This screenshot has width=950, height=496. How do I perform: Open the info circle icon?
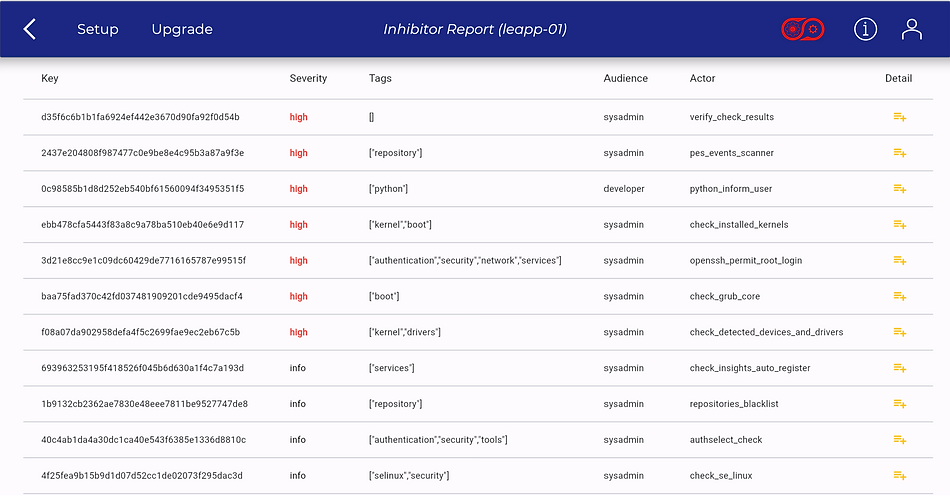click(x=865, y=29)
